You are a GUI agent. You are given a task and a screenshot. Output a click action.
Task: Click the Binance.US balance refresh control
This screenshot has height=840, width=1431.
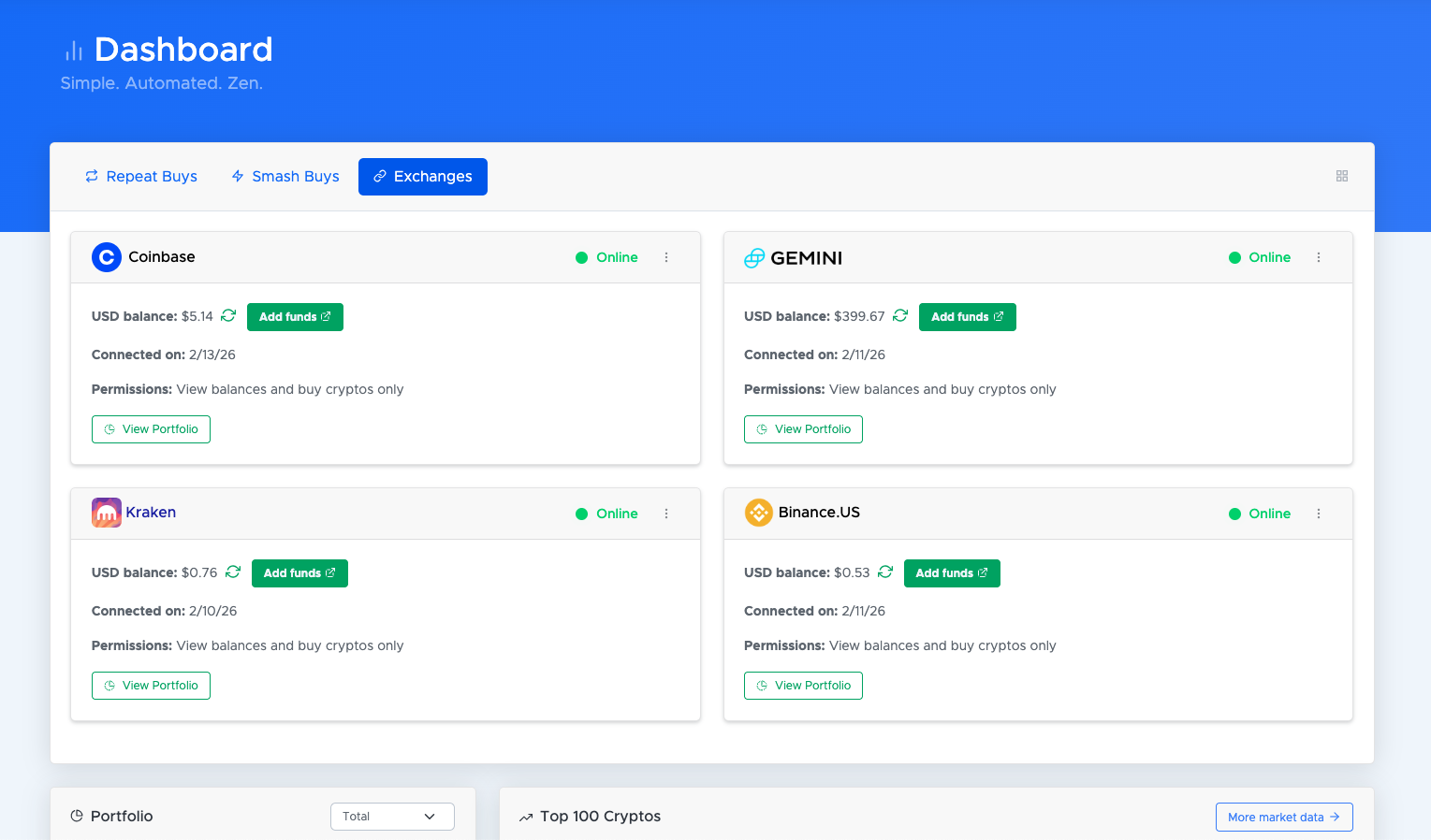[x=884, y=572]
